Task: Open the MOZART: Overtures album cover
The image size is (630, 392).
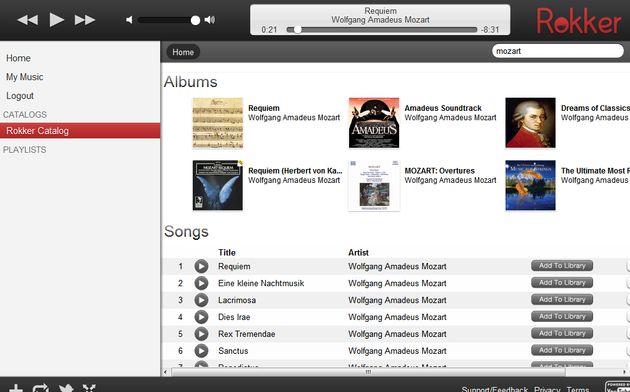Action: coord(374,185)
